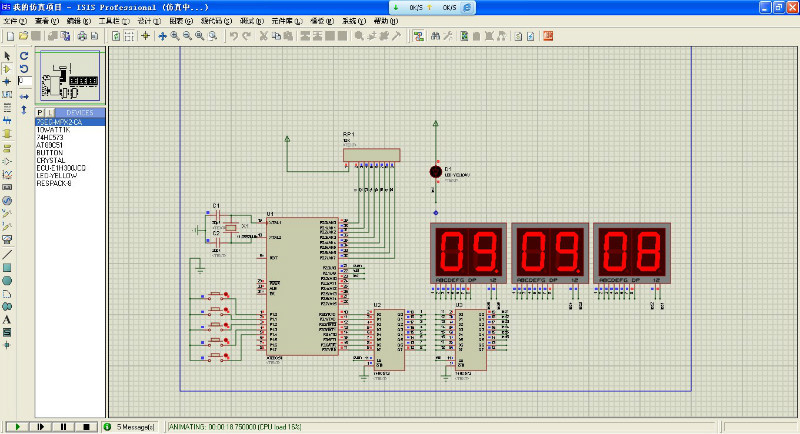Open the first menu in menu bar
The width and height of the screenshot is (800, 434).
15,20
